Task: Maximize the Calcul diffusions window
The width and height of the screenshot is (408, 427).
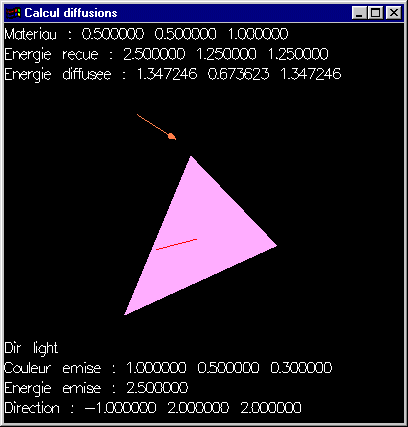Action: [375, 13]
